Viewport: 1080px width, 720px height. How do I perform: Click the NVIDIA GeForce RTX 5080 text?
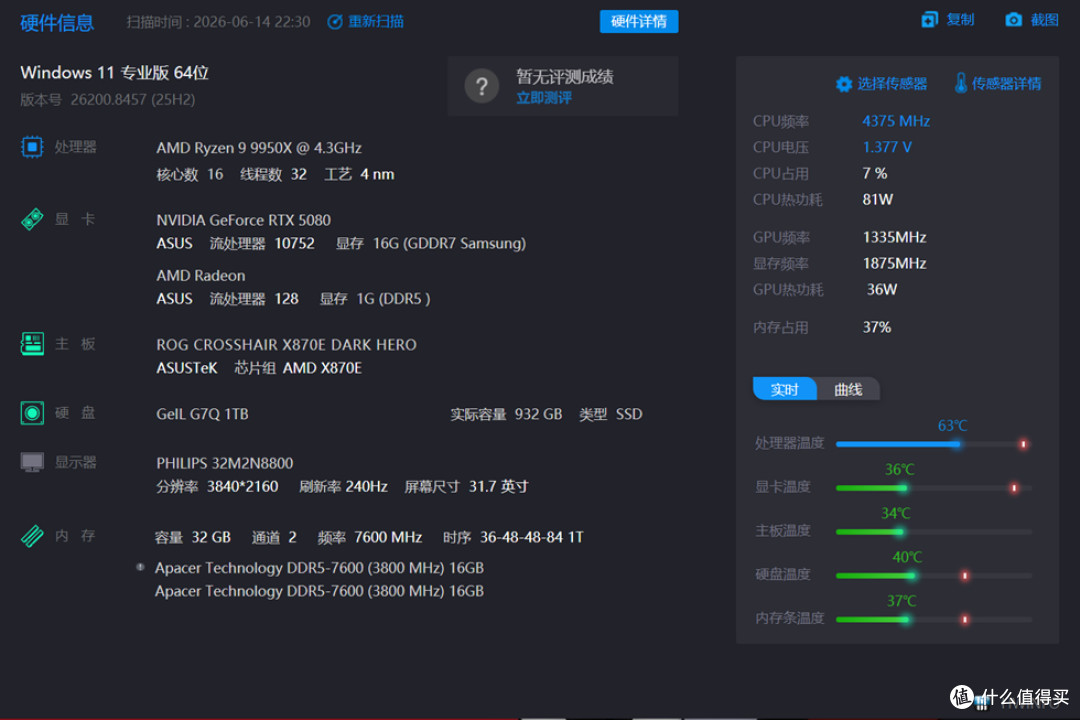[243, 220]
